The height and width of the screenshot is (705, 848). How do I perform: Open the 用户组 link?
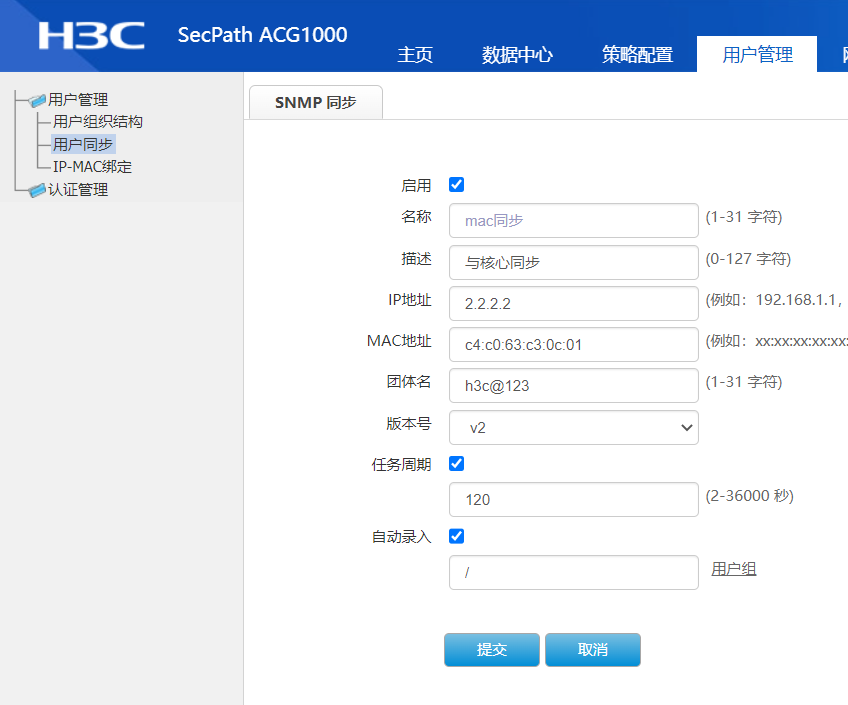click(x=733, y=569)
